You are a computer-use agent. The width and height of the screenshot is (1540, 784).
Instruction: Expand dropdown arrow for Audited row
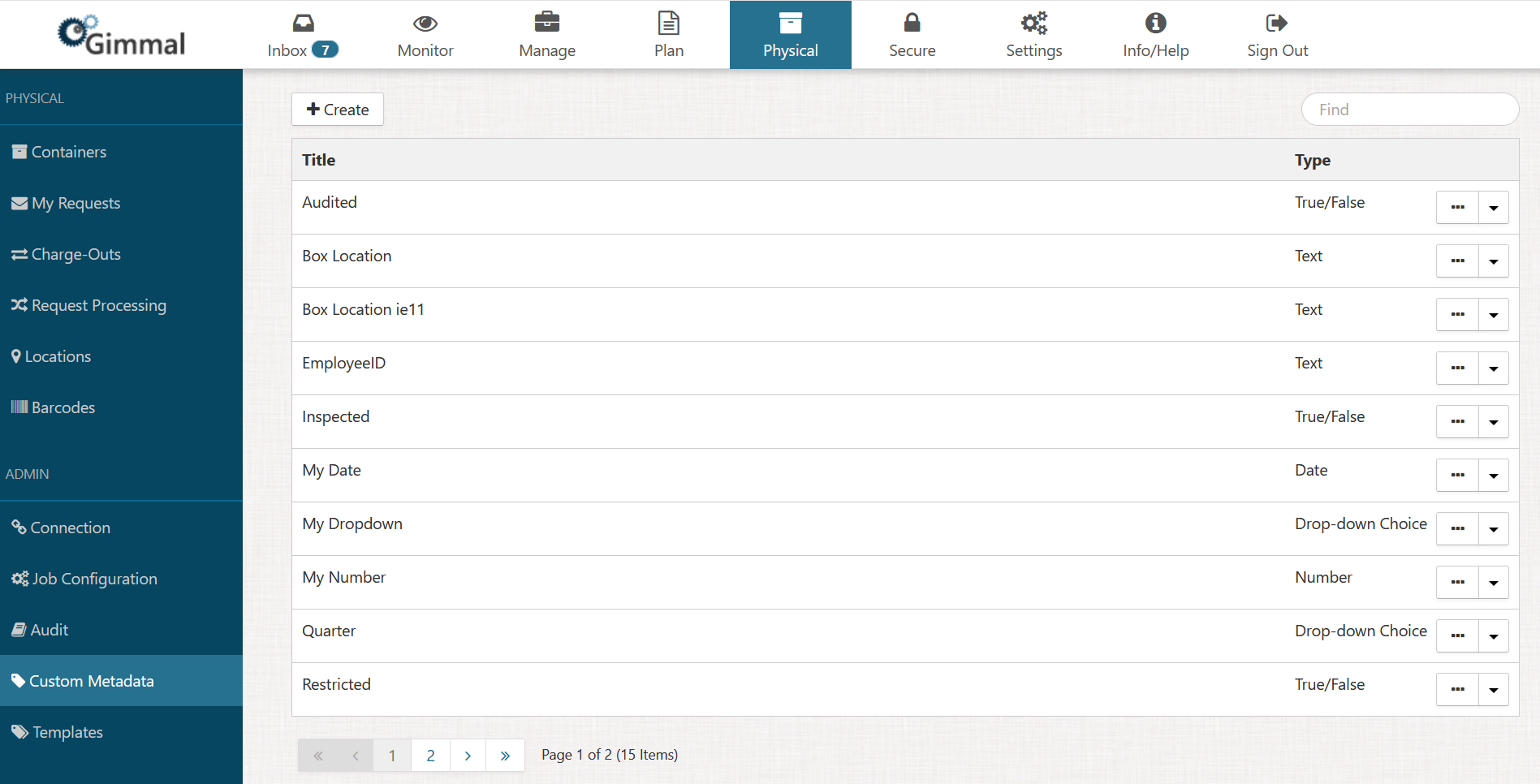[x=1493, y=208]
